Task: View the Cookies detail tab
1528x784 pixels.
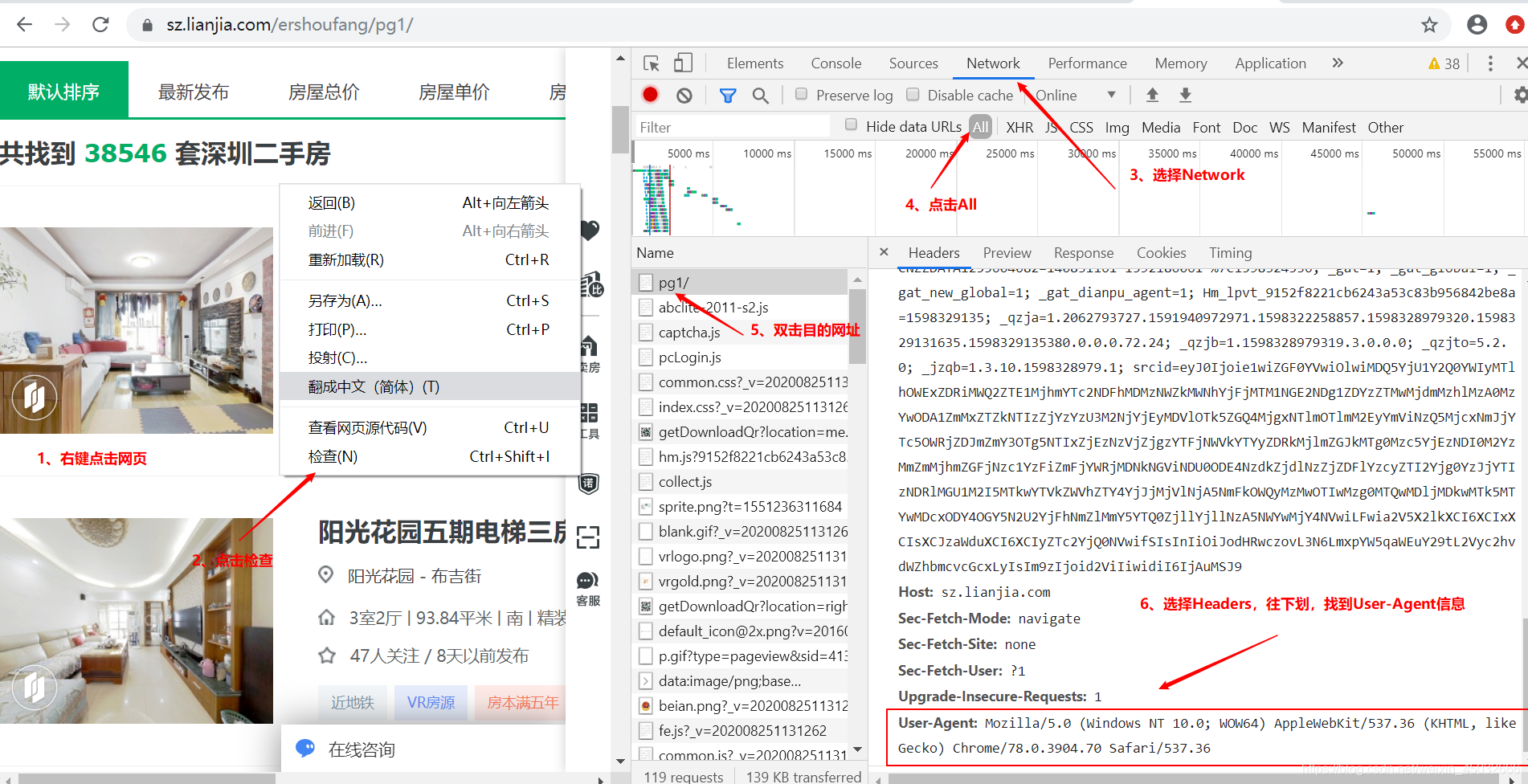Action: (x=1161, y=253)
